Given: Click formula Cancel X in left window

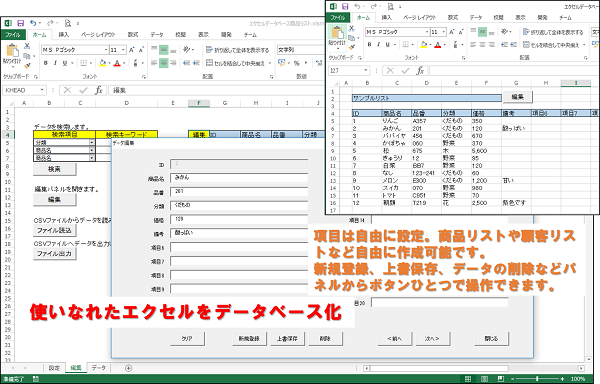Looking at the screenshot, I should coord(67,90).
